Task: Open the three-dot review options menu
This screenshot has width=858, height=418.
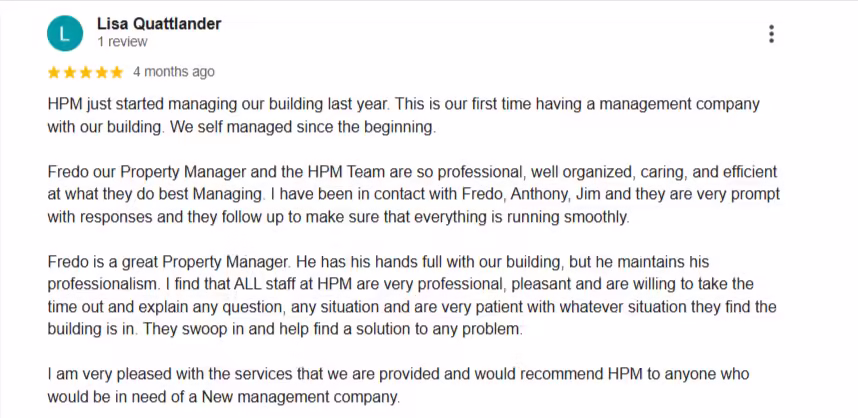Action: [771, 34]
